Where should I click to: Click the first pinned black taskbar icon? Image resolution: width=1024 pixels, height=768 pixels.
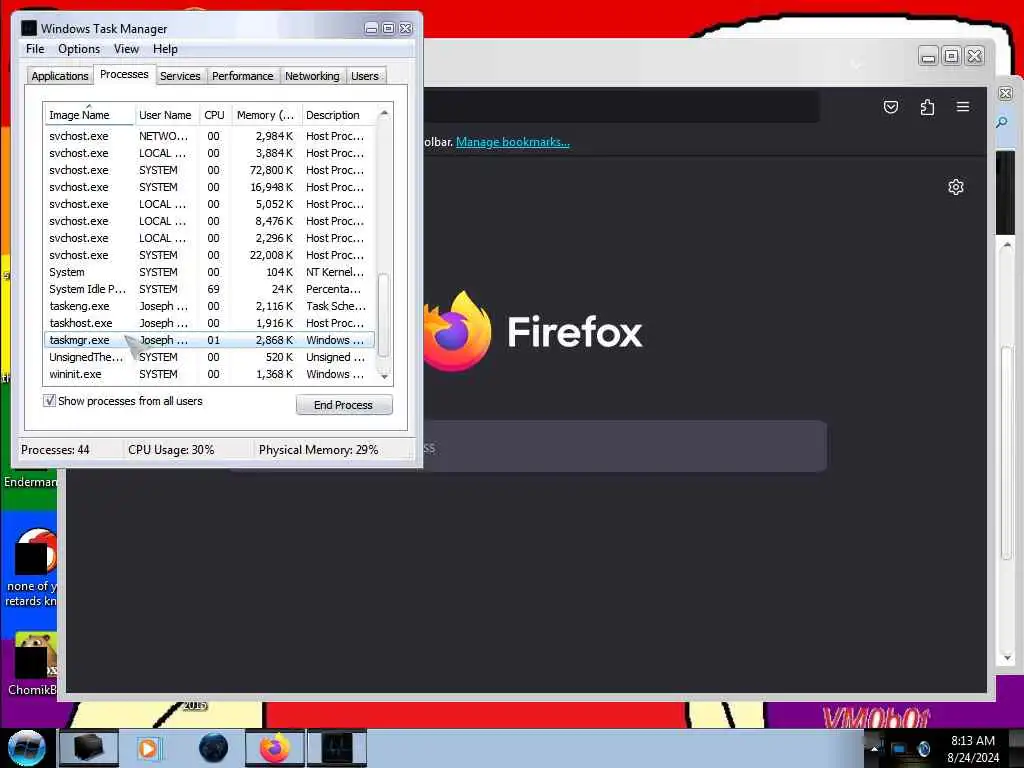tap(89, 748)
